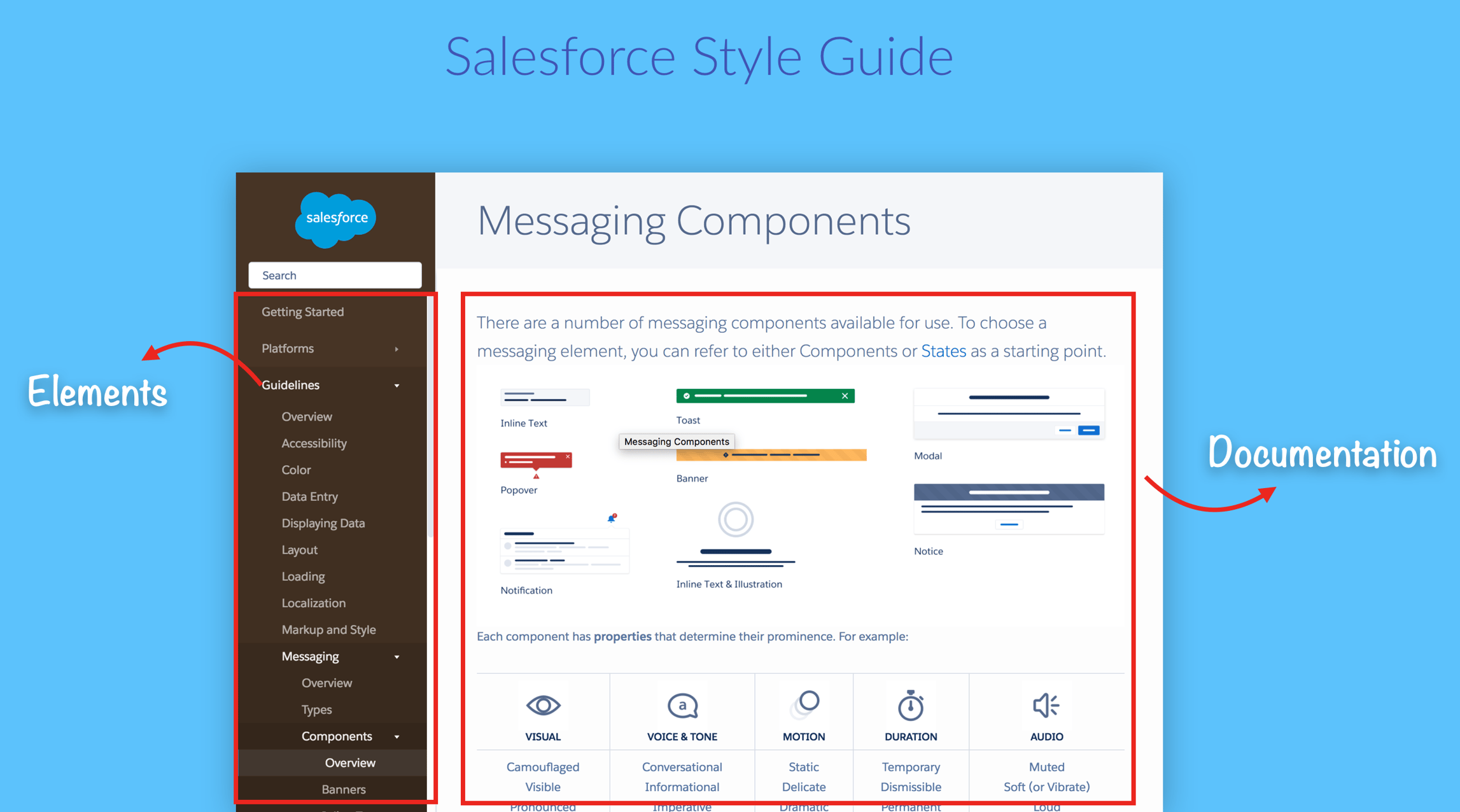1460x812 pixels.
Task: Click the sidebar vertical scrollbar
Action: [x=431, y=417]
